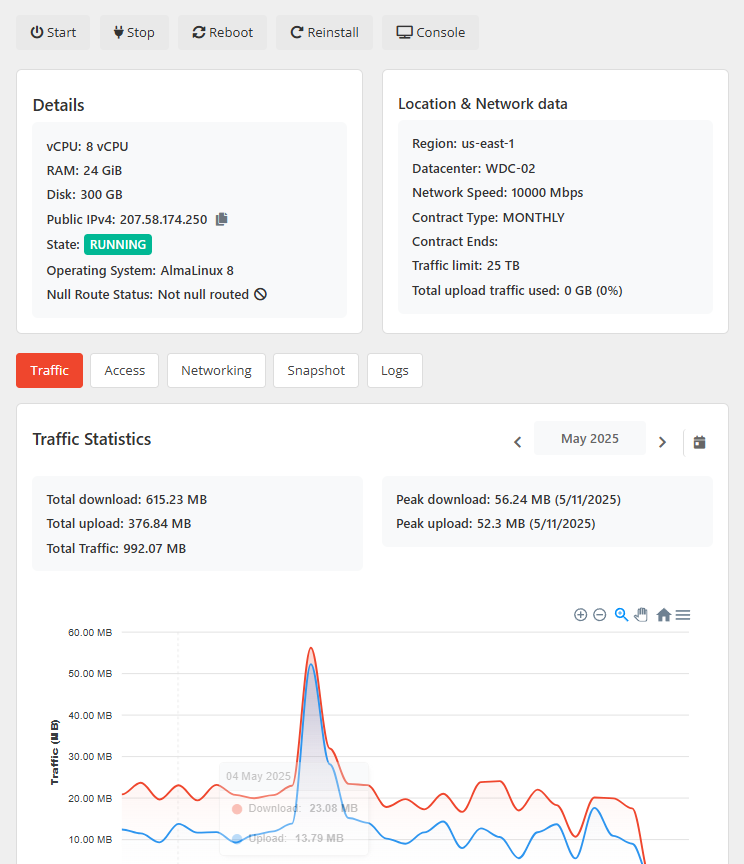Click the Reinstall button
This screenshot has width=744, height=864.
(x=324, y=32)
